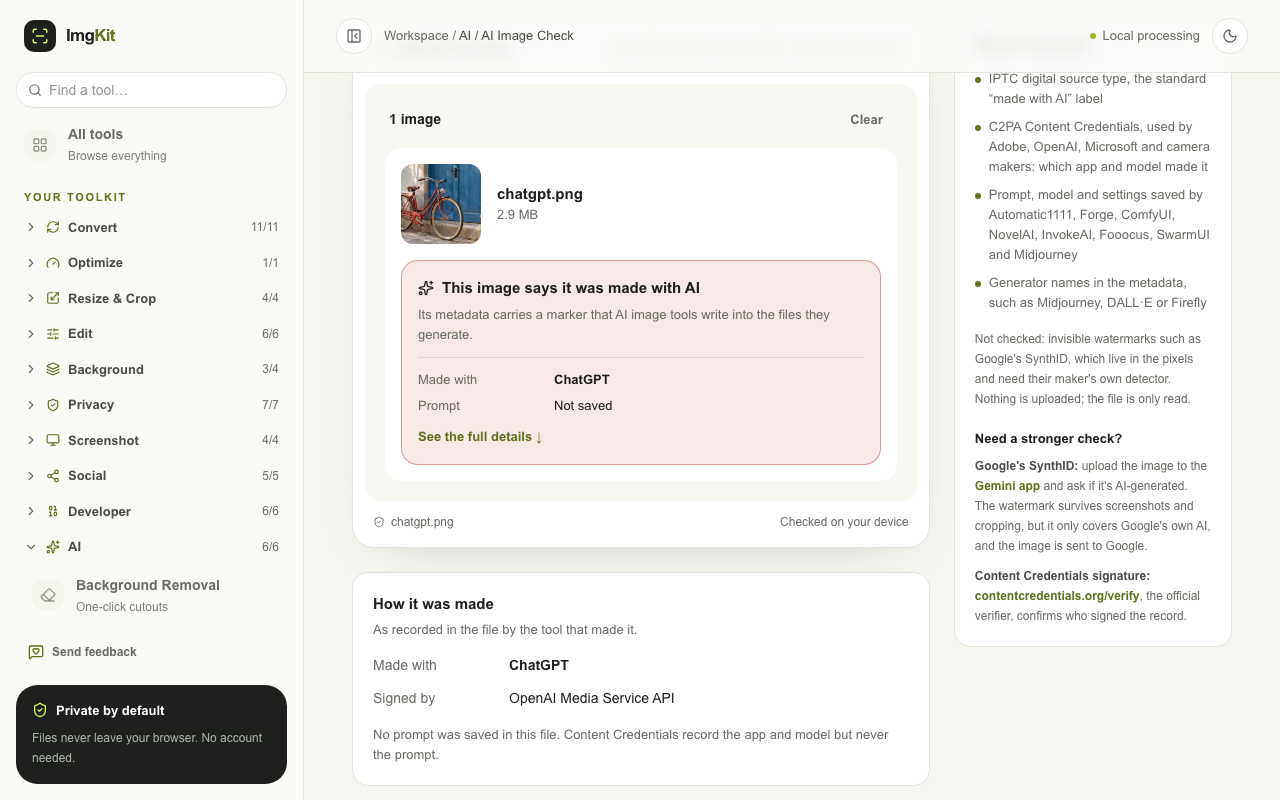Click the All tools grid icon
Image resolution: width=1280 pixels, height=800 pixels.
tap(40, 145)
